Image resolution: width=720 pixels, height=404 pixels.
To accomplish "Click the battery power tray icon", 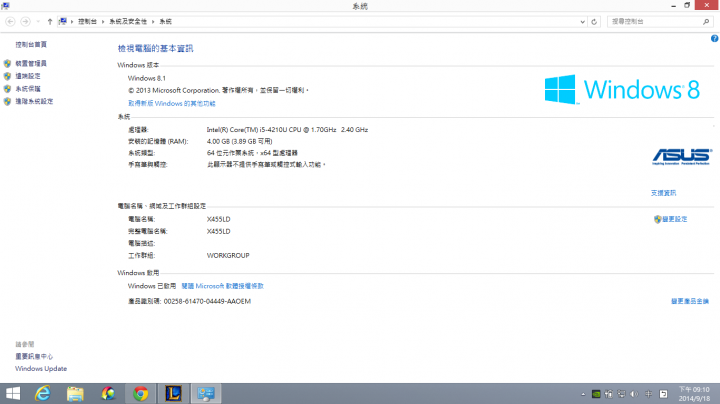I will [x=608, y=394].
